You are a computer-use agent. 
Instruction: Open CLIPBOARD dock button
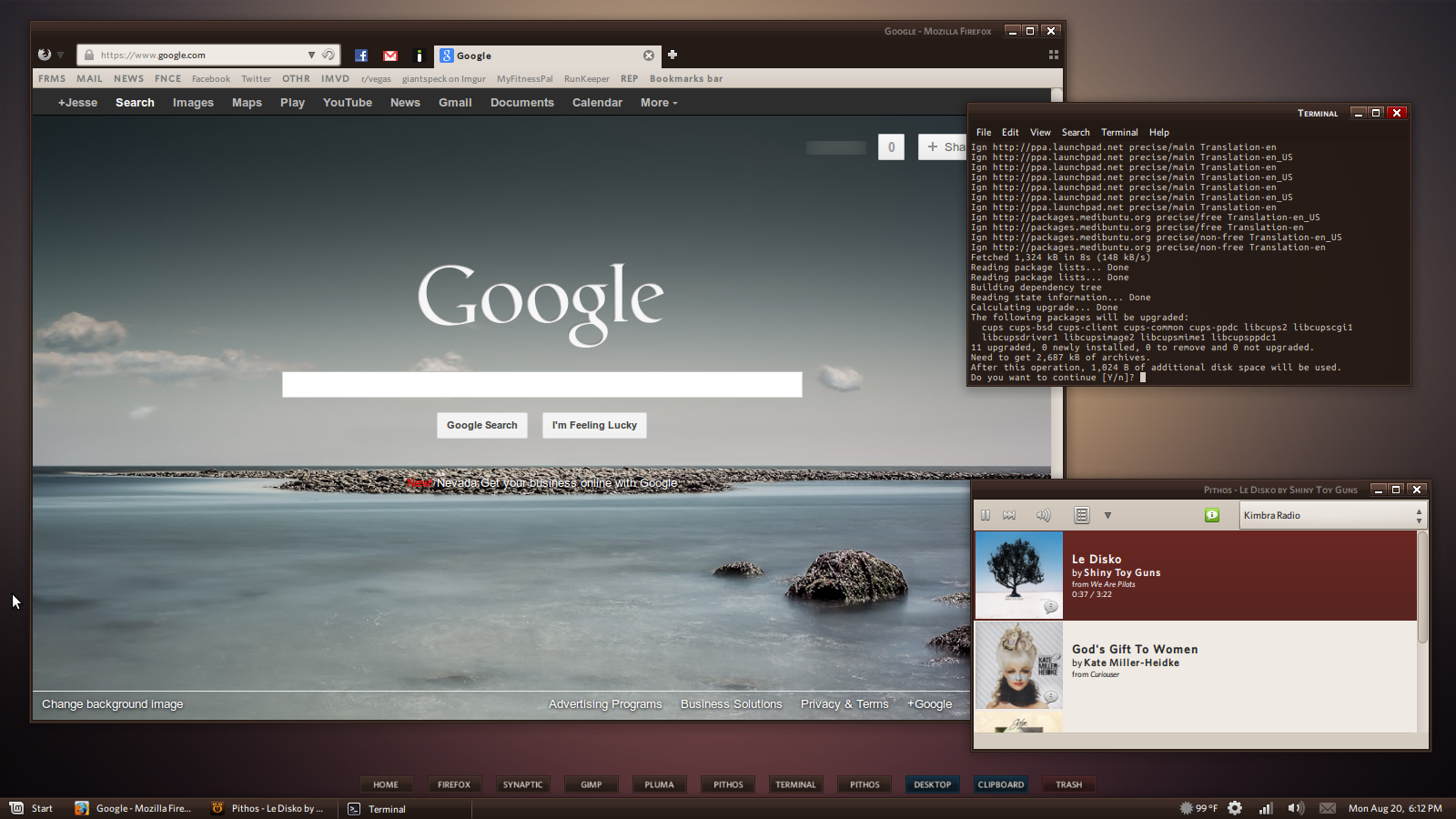pyautogui.click(x=1001, y=784)
